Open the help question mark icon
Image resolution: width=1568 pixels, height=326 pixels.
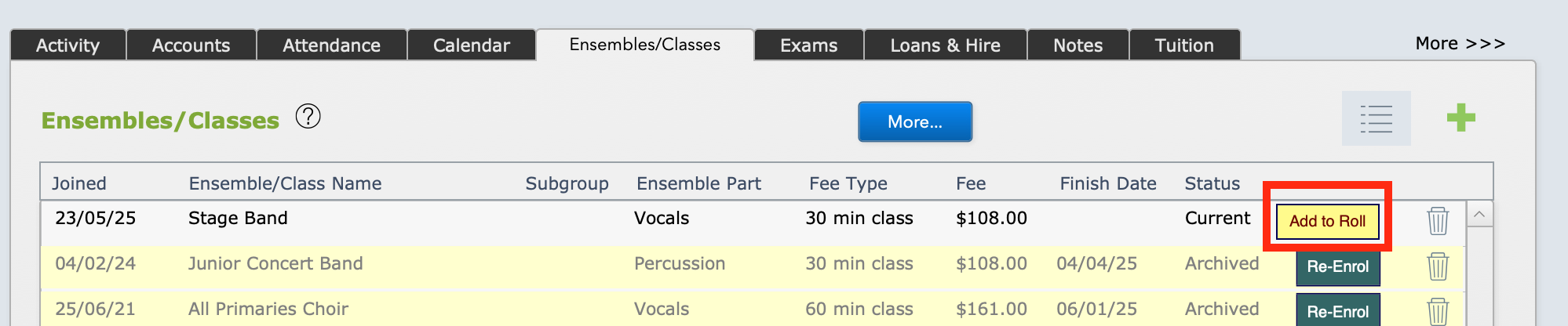pyautogui.click(x=308, y=117)
